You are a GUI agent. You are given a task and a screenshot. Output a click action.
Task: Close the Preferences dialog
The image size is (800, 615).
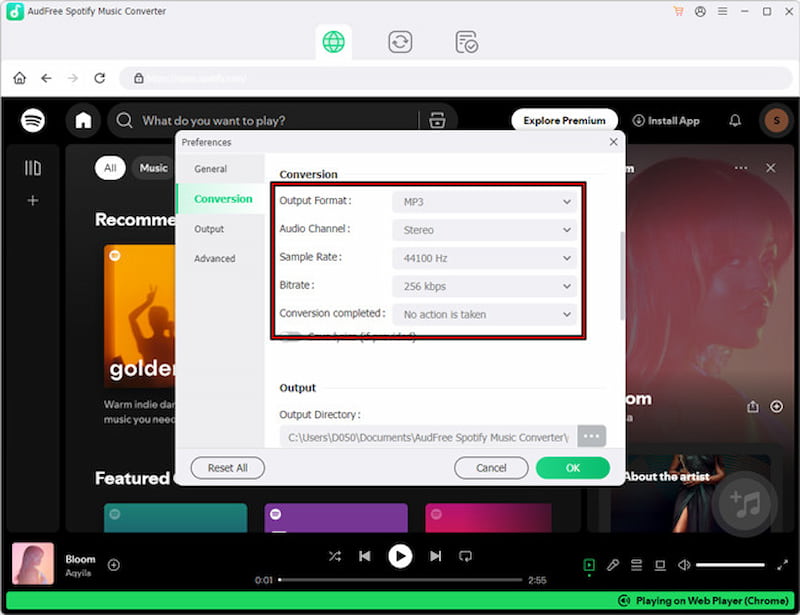click(x=613, y=142)
